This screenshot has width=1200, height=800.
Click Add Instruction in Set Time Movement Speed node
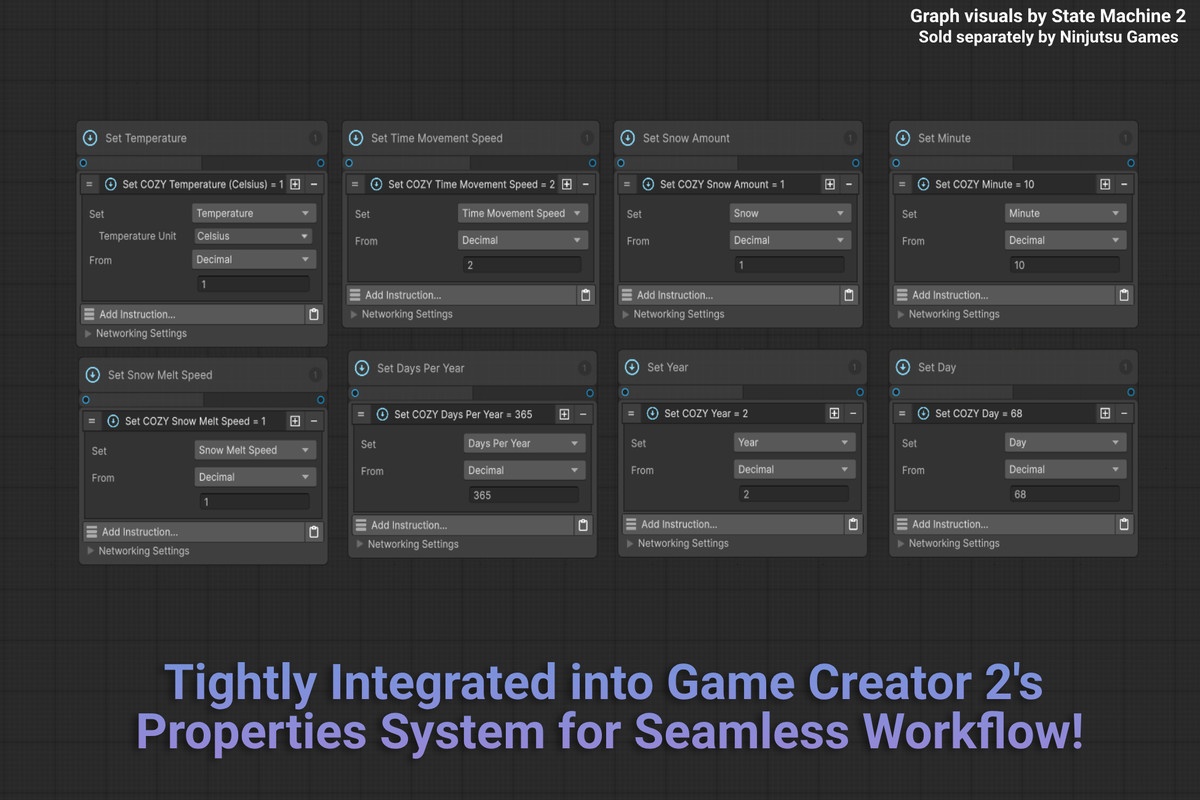pyautogui.click(x=462, y=295)
